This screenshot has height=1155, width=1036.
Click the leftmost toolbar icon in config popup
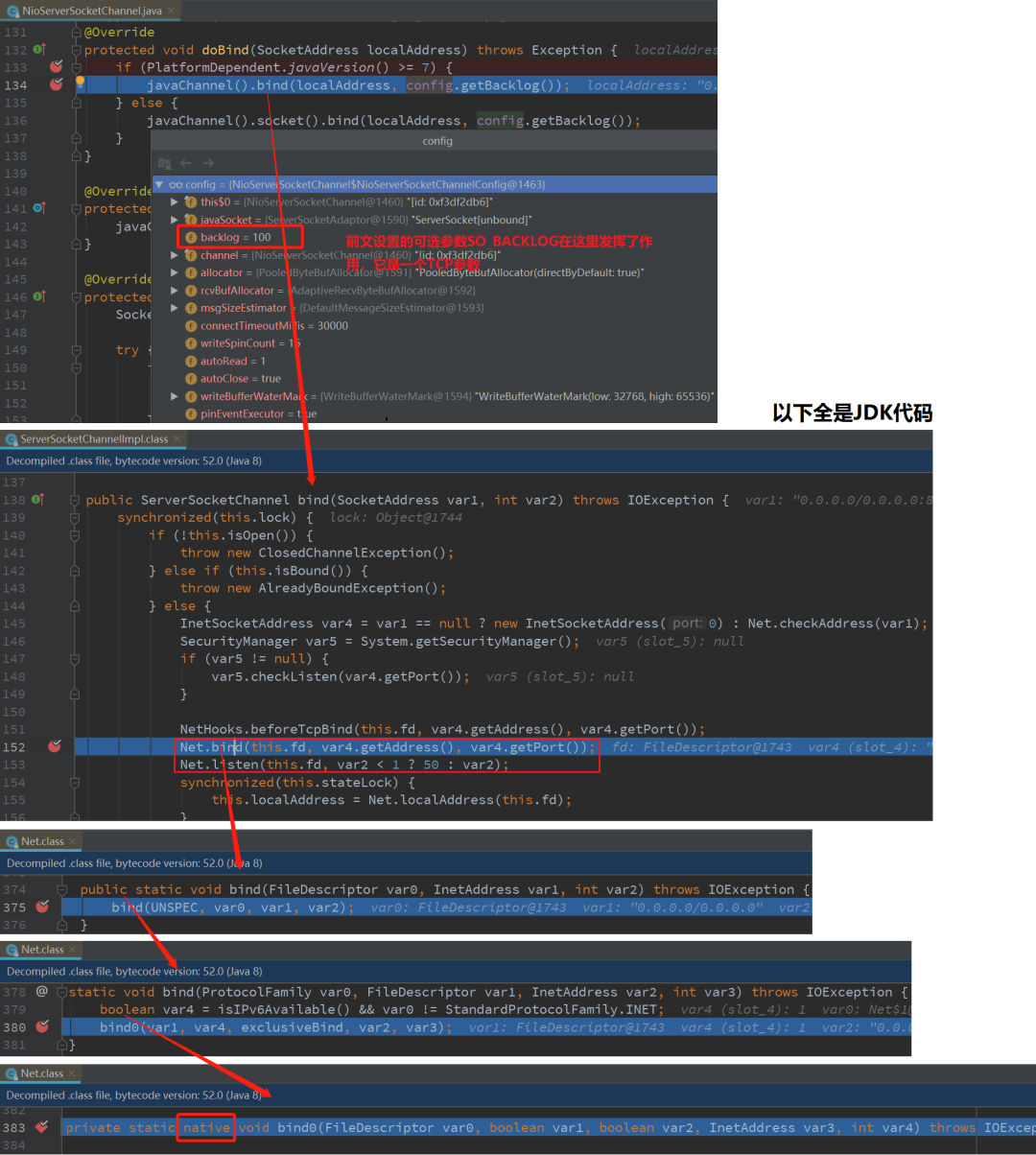(164, 163)
